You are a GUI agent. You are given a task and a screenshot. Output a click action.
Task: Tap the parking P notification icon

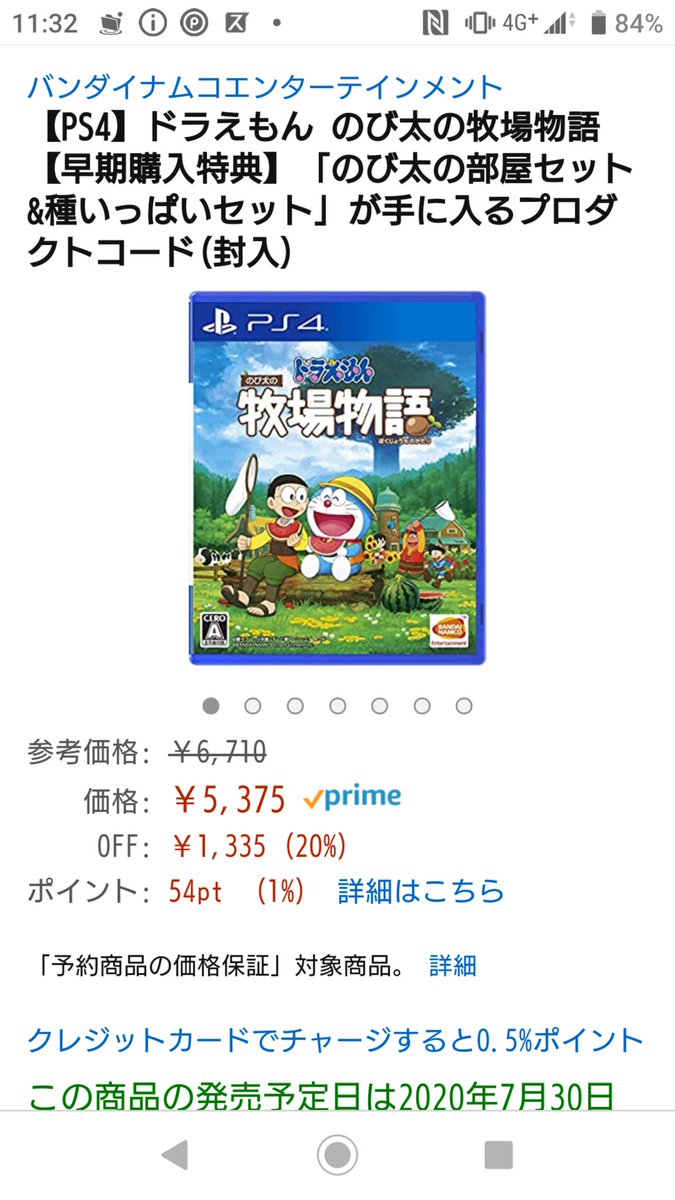click(194, 23)
